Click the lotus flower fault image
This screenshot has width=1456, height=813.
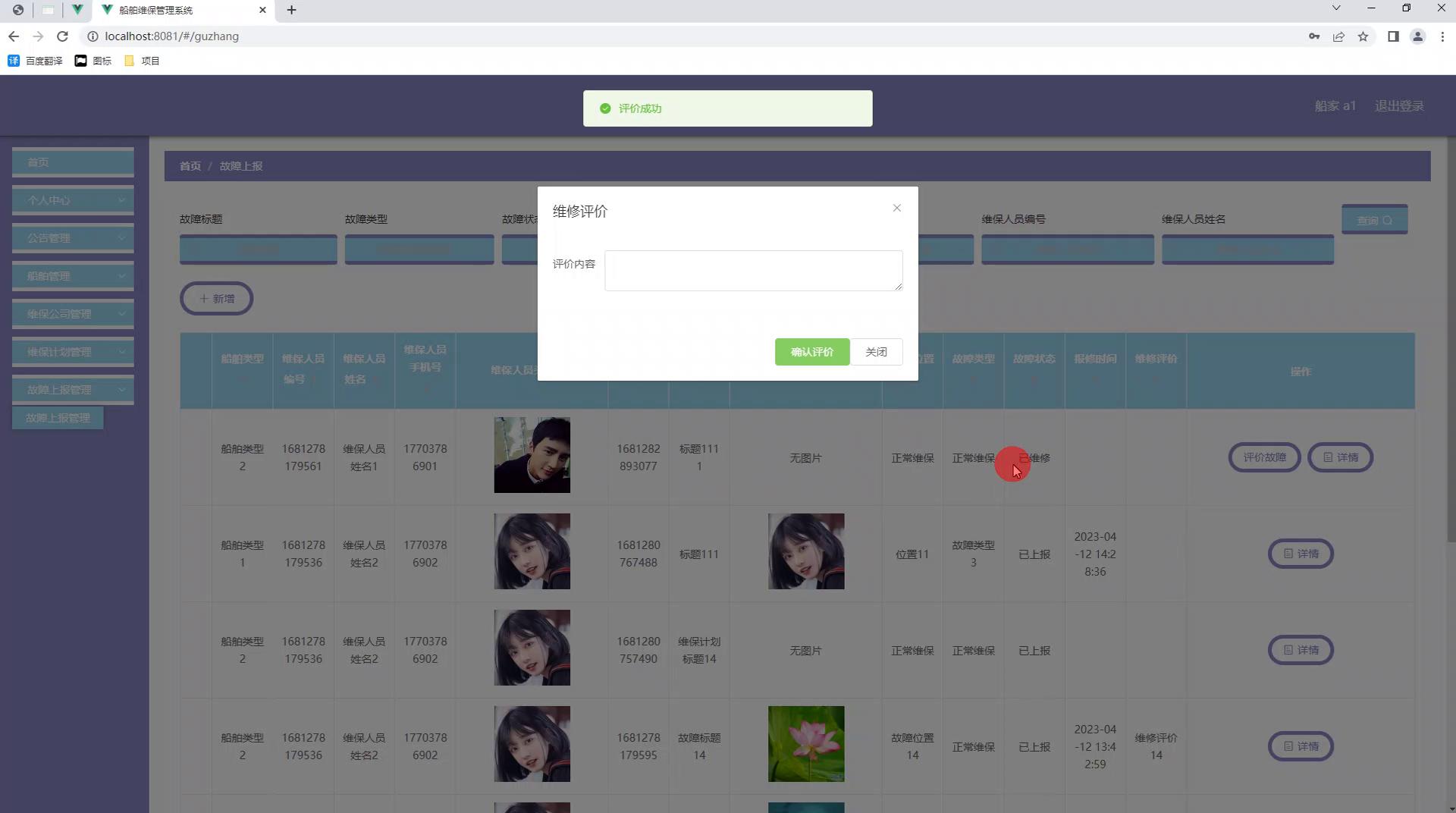coord(806,744)
